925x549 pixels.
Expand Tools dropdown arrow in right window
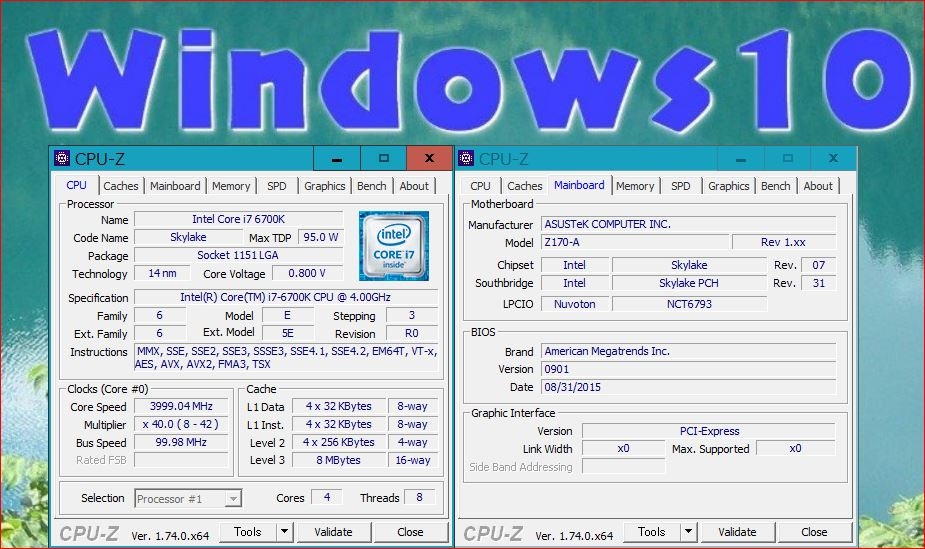tap(689, 531)
